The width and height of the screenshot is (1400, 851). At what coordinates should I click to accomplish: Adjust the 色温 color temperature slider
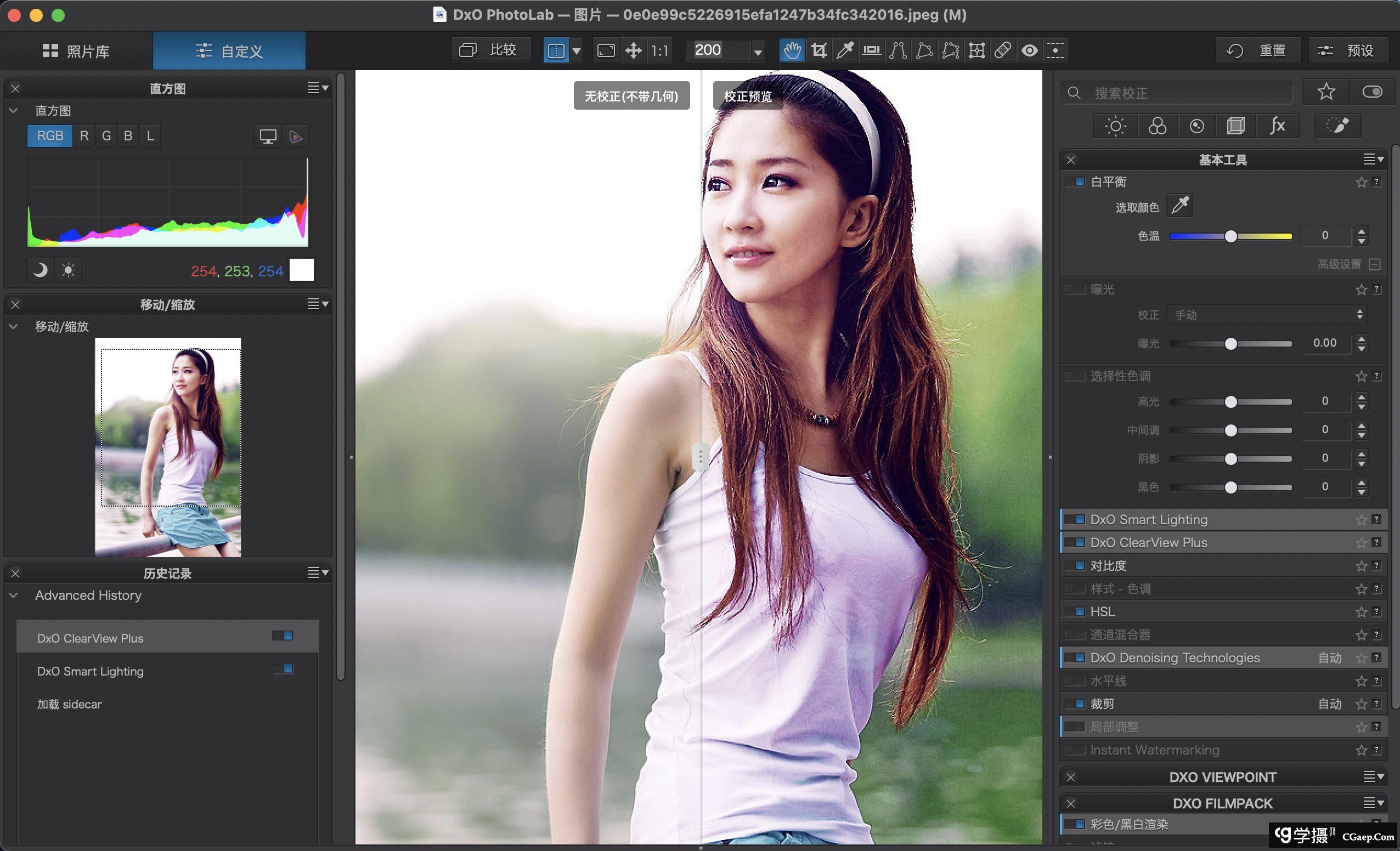(1230, 236)
